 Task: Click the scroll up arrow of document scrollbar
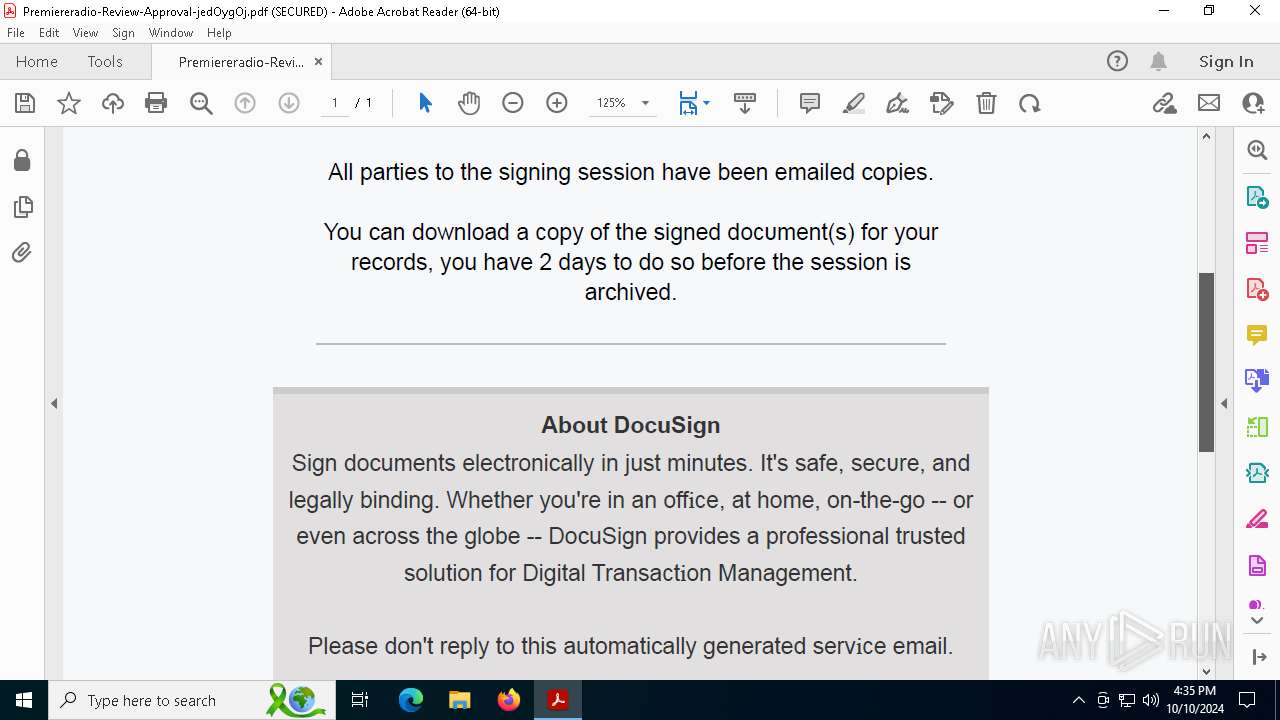tap(1206, 136)
